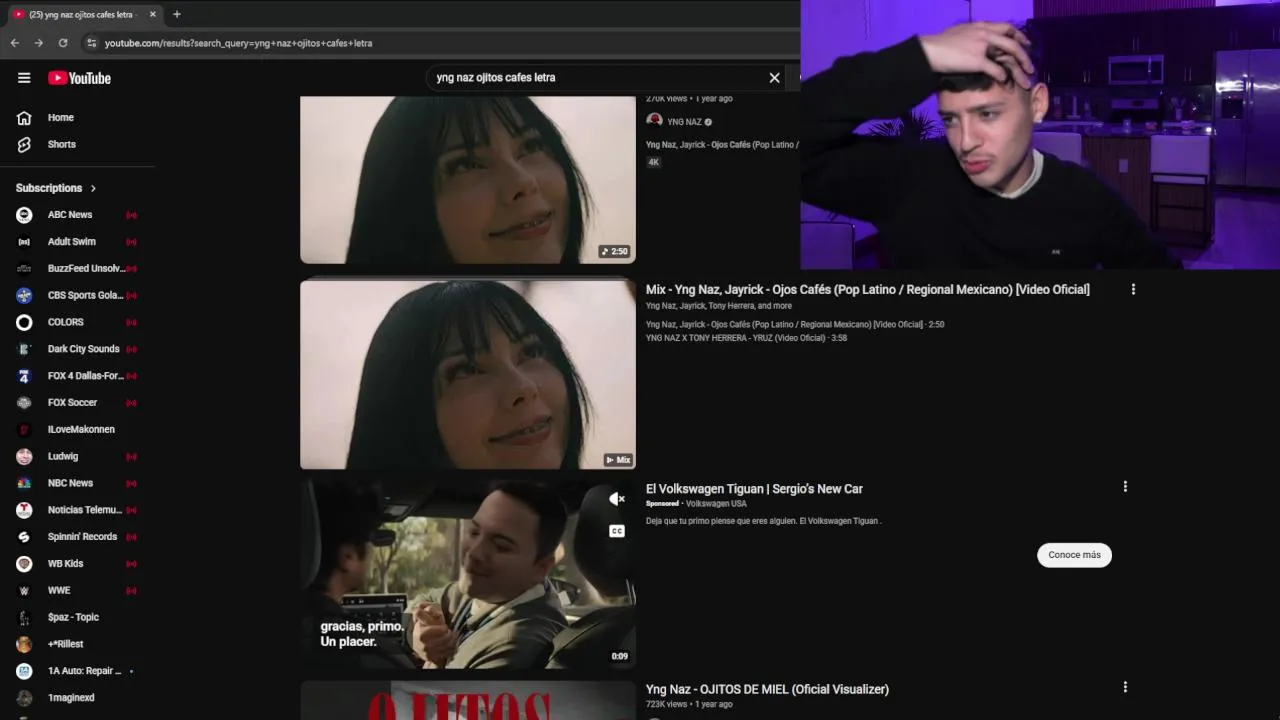The width and height of the screenshot is (1280, 720).
Task: Expand the Subscriptions section chevron
Action: point(93,188)
